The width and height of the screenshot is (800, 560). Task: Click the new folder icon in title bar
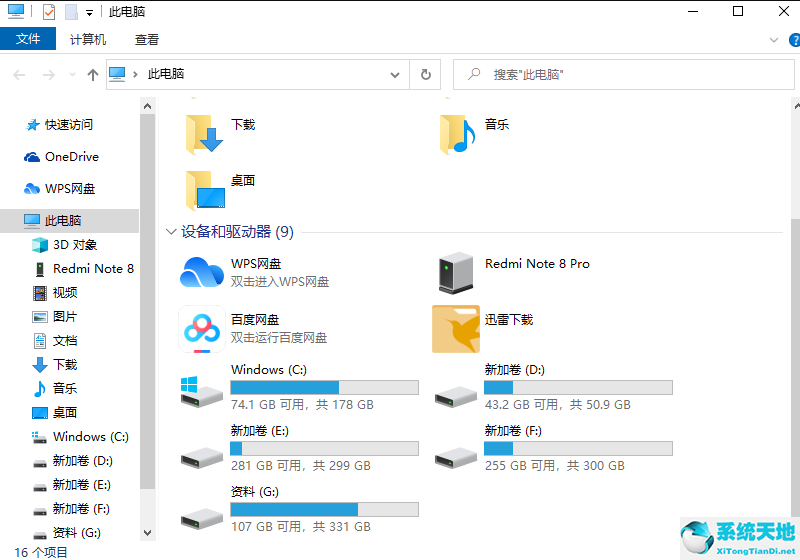click(71, 11)
